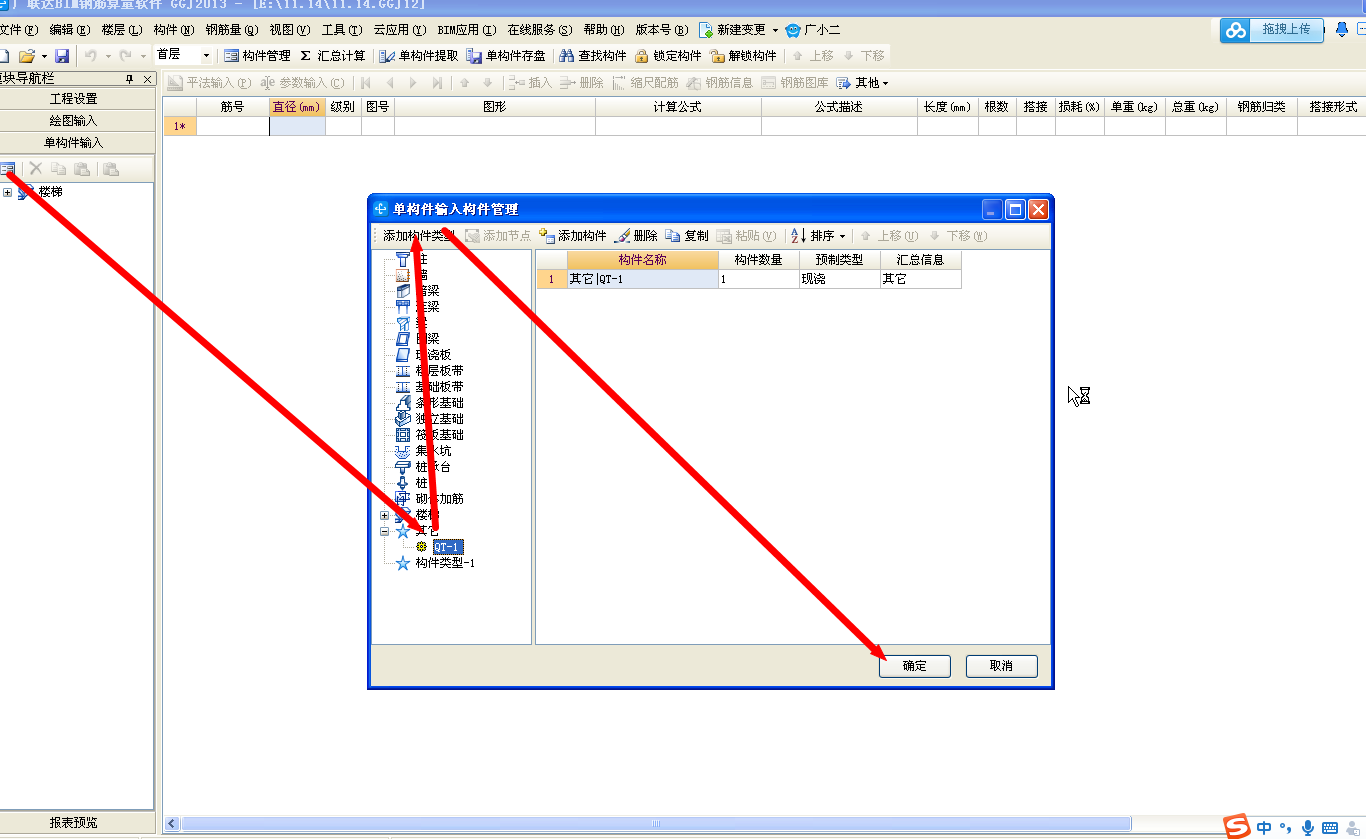Click 添加构件类型 in dialog toolbar

tap(418, 236)
